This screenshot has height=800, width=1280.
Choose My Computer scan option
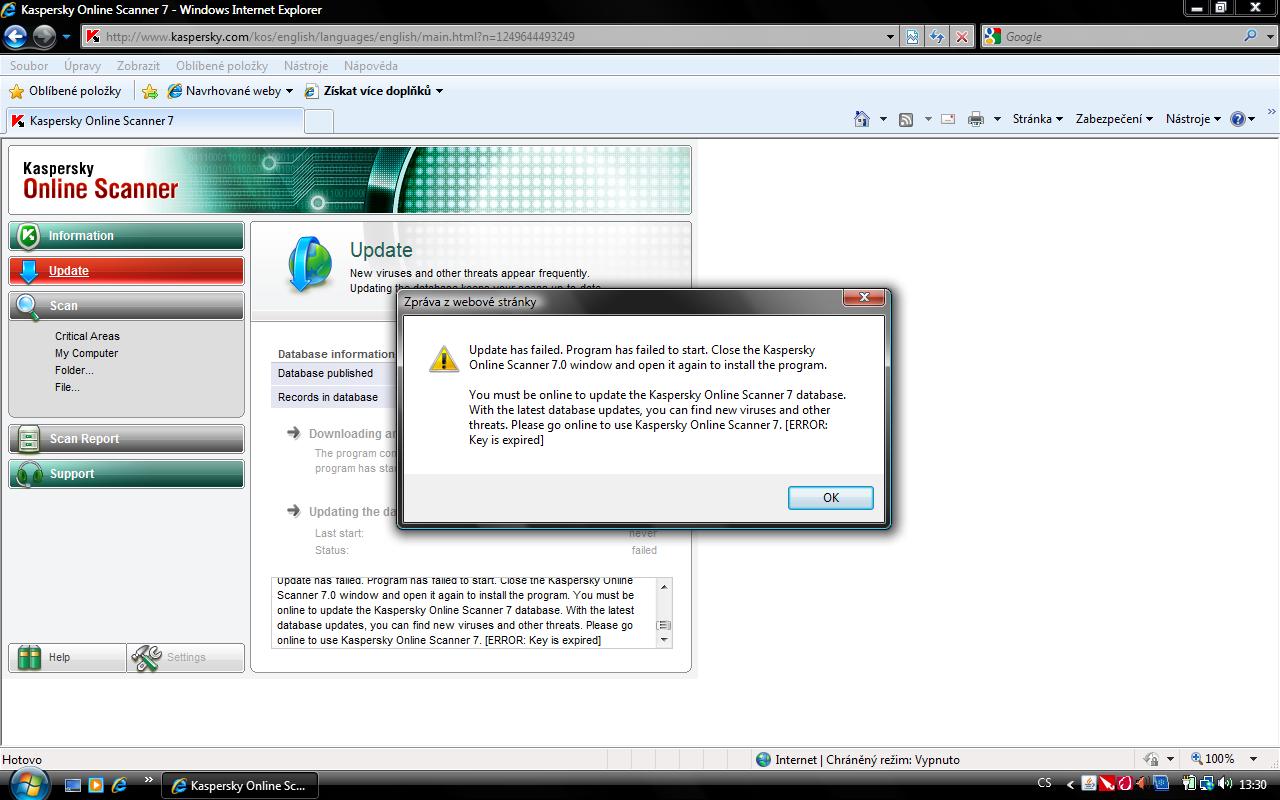tap(86, 353)
